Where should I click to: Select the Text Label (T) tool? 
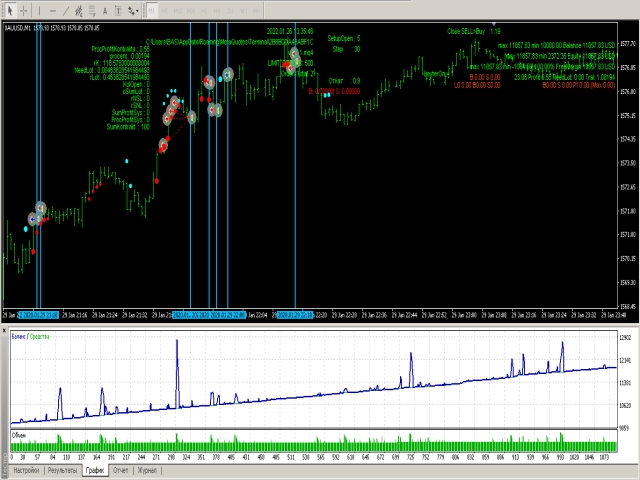pyautogui.click(x=118, y=11)
